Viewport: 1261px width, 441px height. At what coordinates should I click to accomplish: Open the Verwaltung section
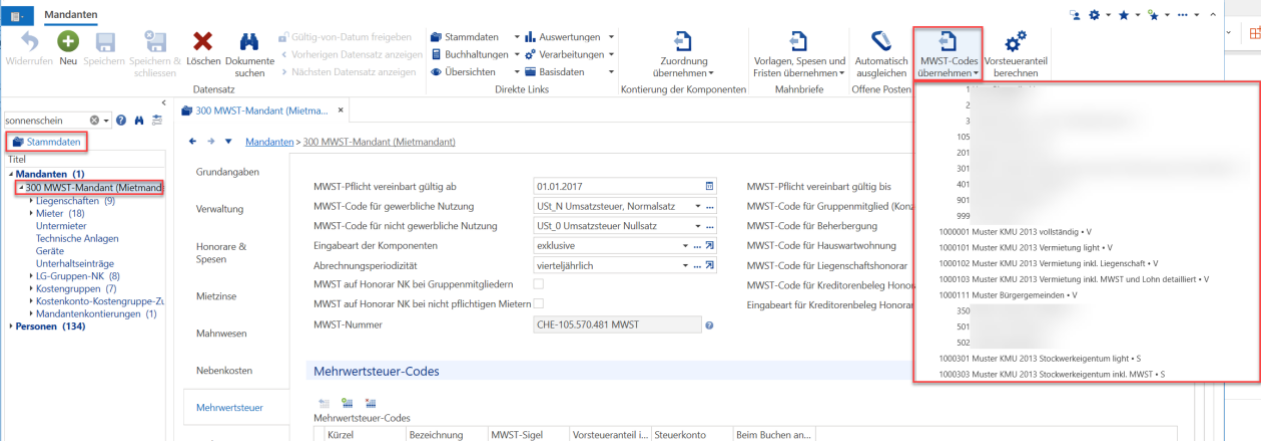point(221,209)
